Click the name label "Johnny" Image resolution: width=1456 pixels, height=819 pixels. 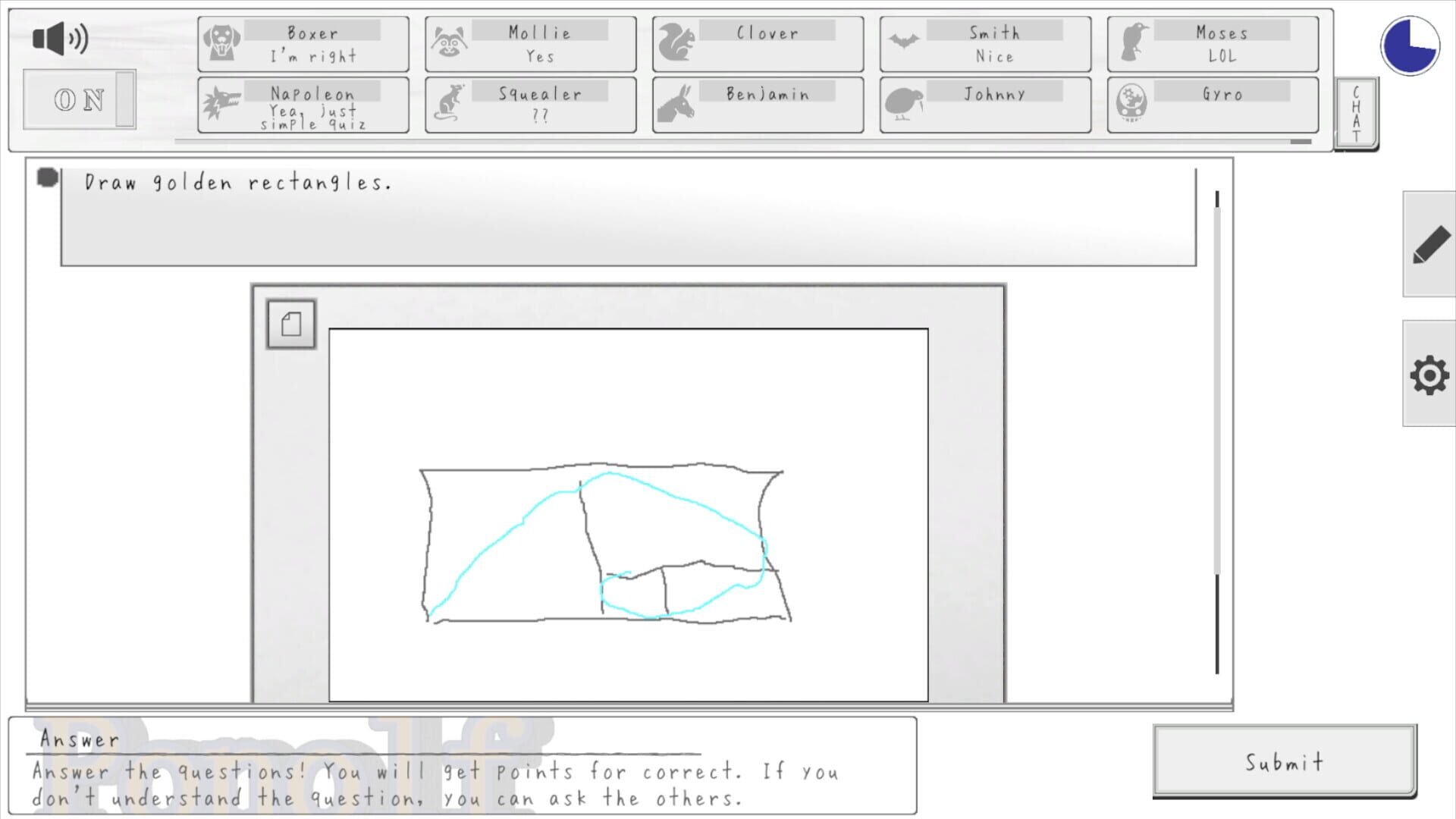click(994, 94)
